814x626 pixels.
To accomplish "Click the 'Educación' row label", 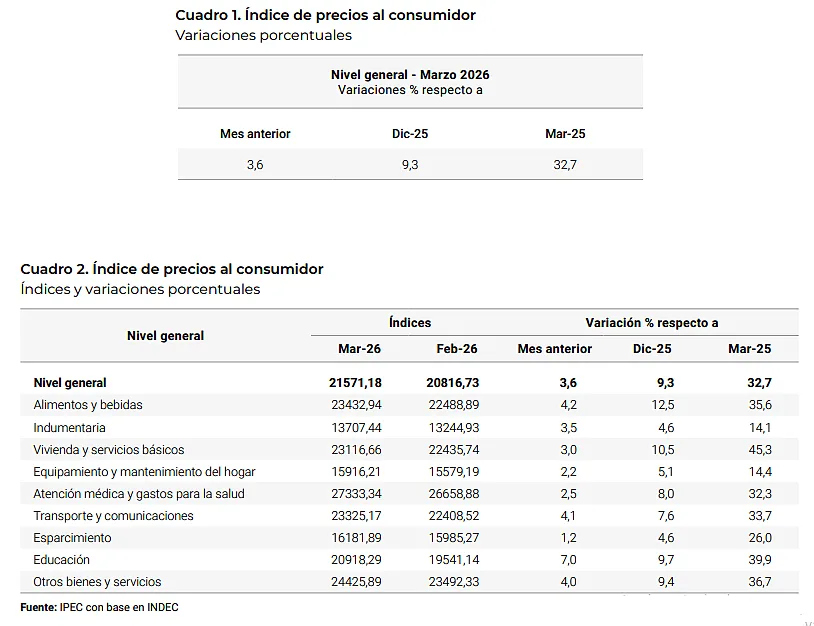I will click(x=61, y=560).
